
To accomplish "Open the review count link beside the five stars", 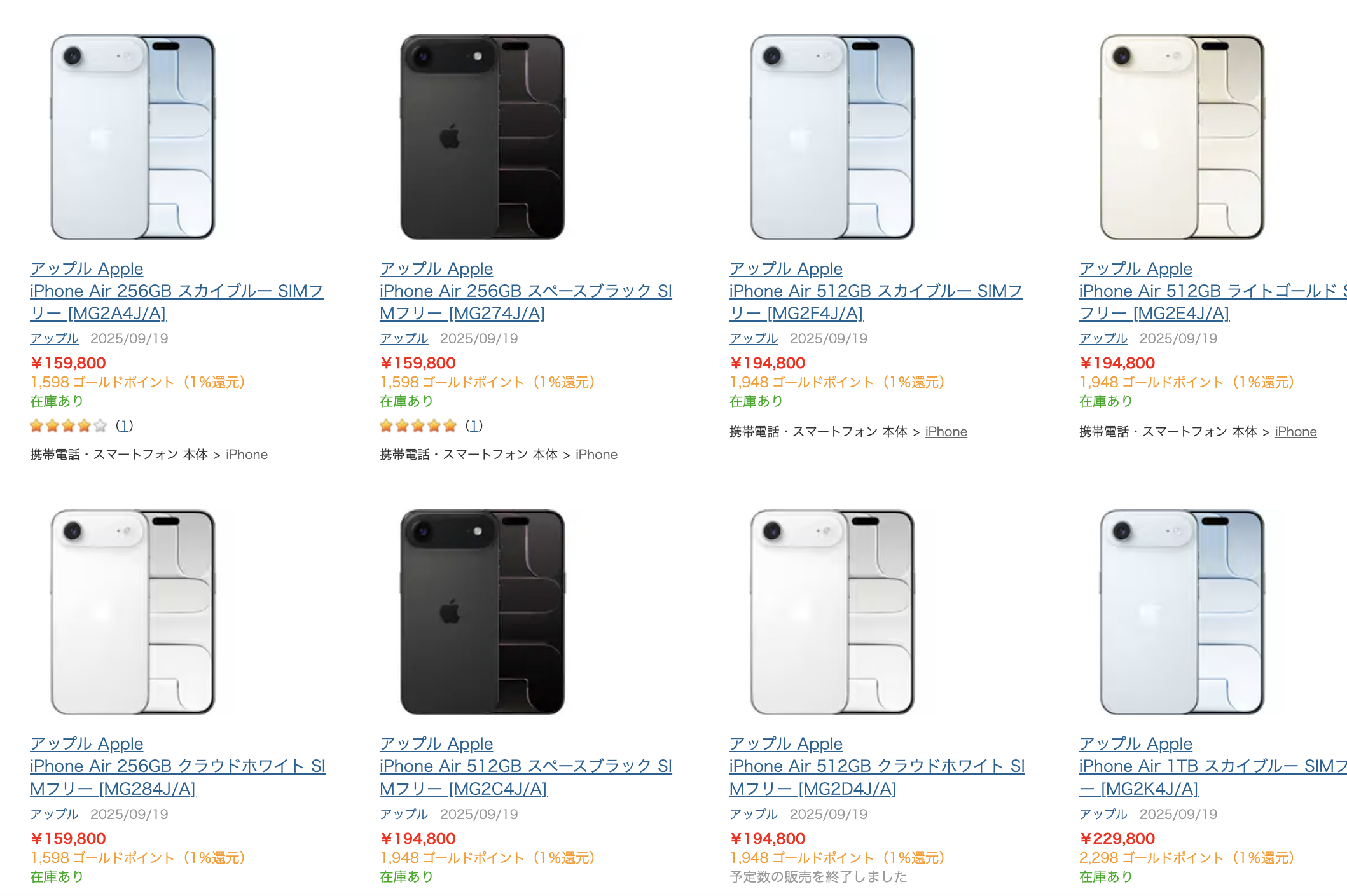I will click(x=474, y=425).
